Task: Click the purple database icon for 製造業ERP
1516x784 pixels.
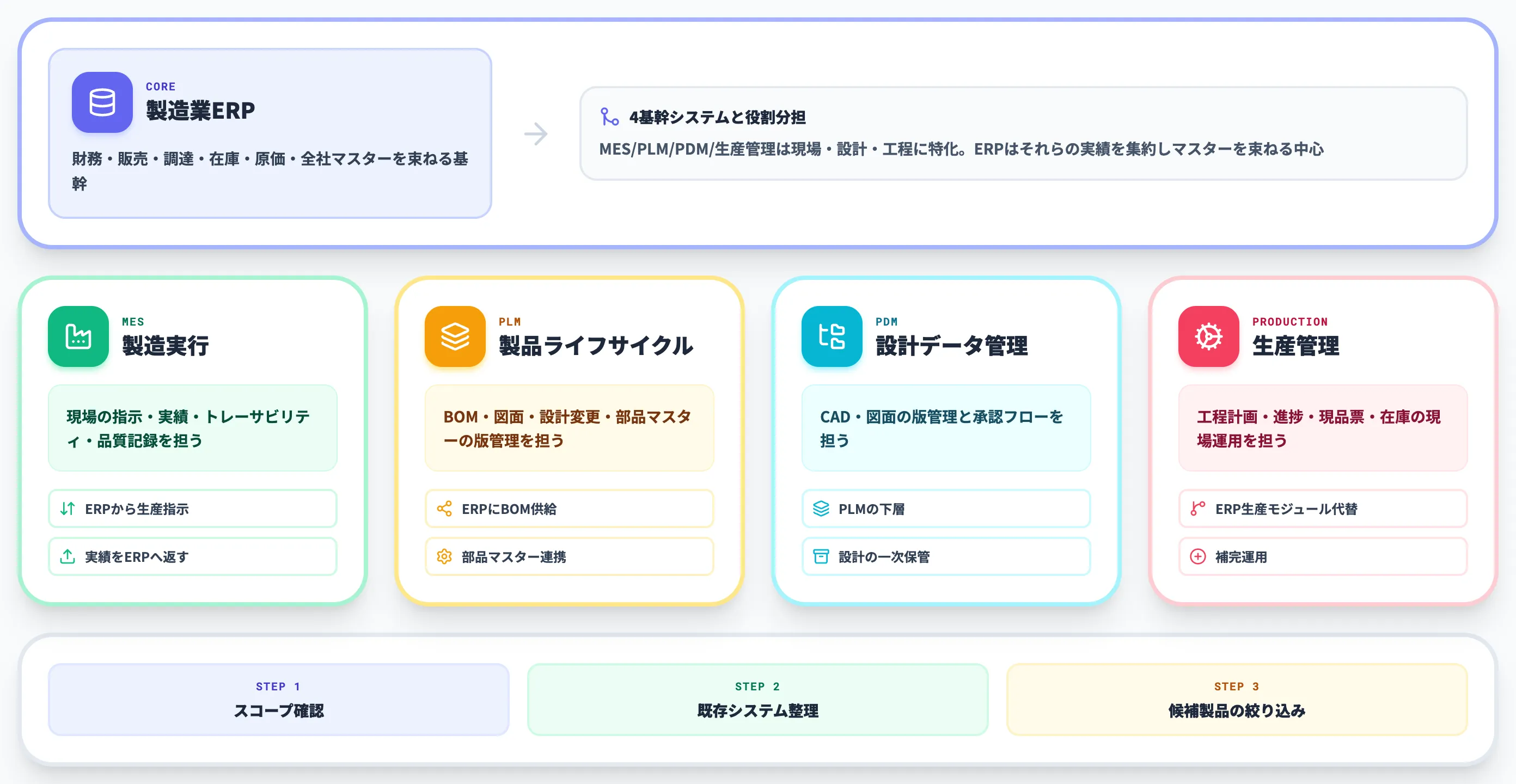Action: 102,102
